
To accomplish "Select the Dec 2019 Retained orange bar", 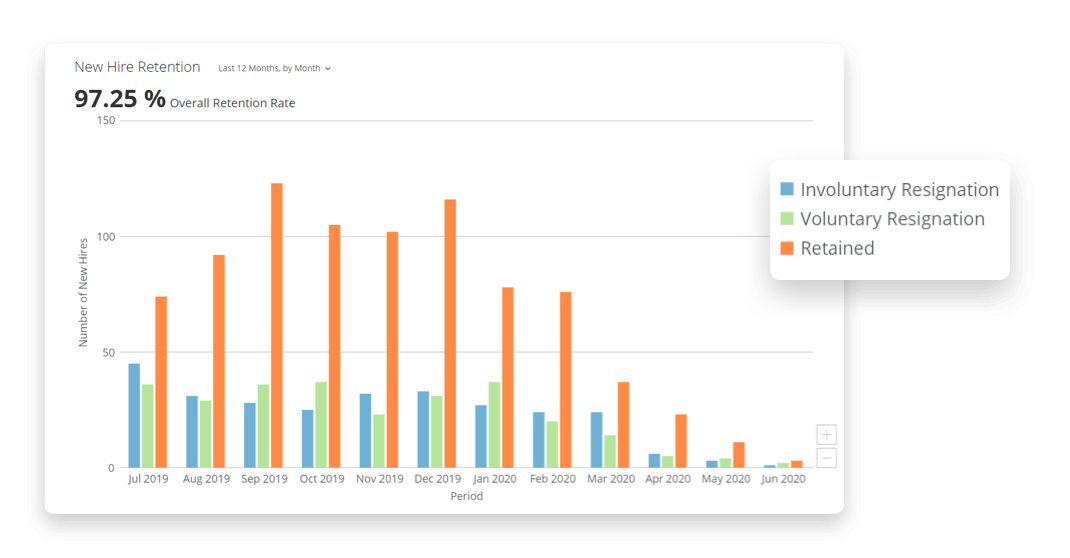I will pyautogui.click(x=450, y=333).
